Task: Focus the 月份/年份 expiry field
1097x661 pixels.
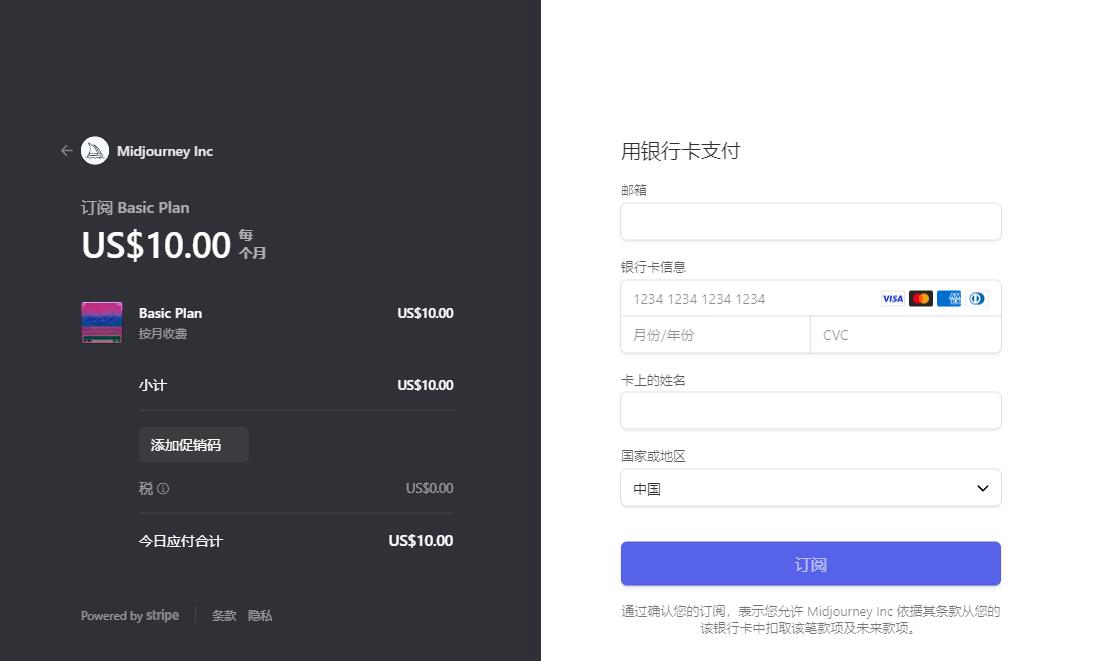Action: click(x=715, y=335)
